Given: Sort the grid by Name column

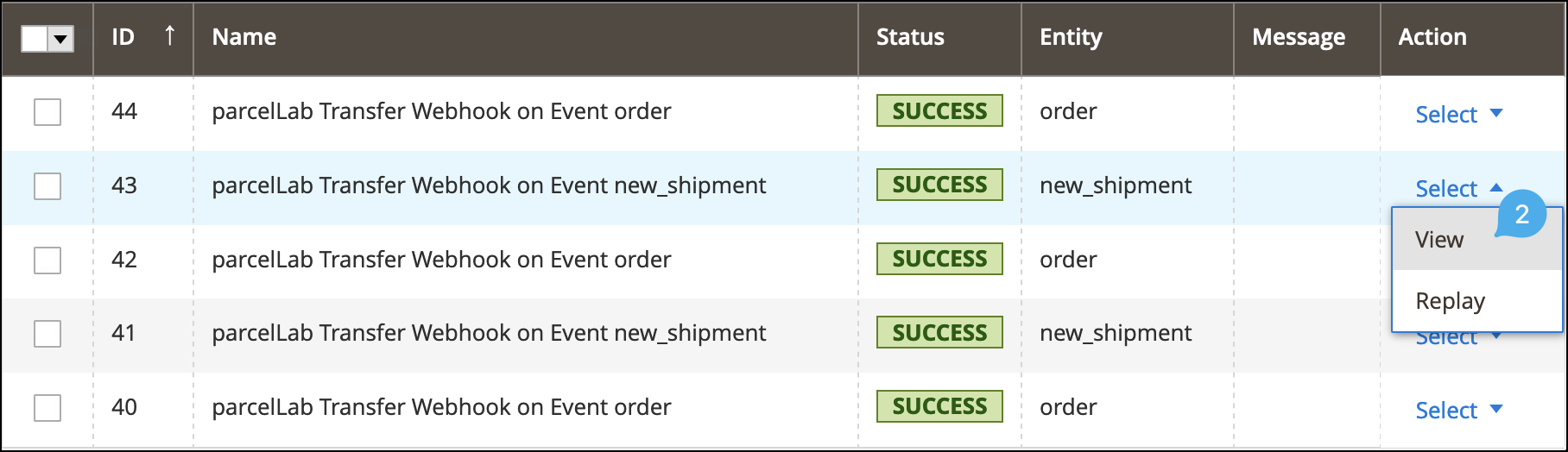Looking at the screenshot, I should [x=244, y=37].
